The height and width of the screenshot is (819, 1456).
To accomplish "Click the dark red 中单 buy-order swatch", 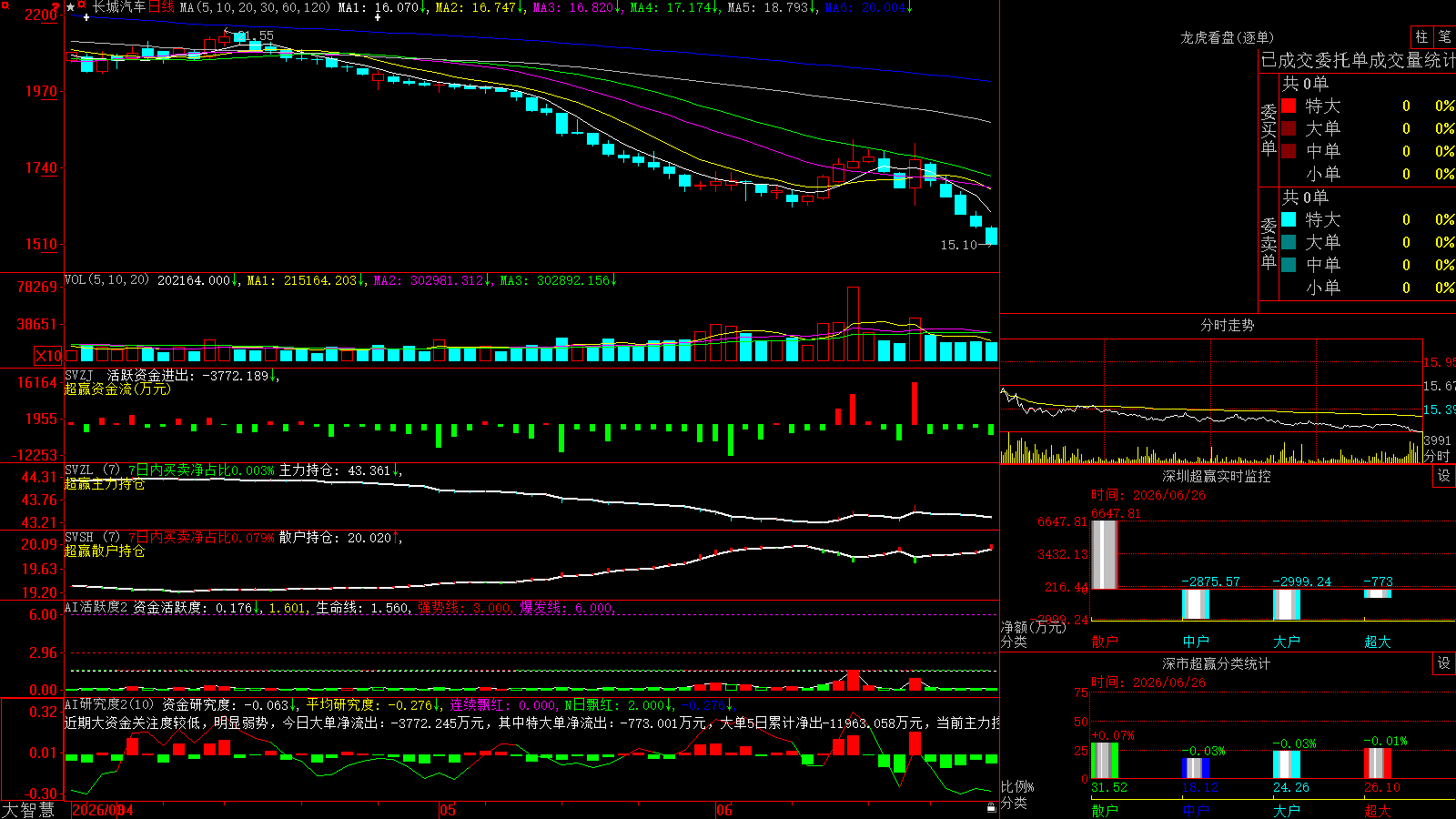I will coord(1289,151).
